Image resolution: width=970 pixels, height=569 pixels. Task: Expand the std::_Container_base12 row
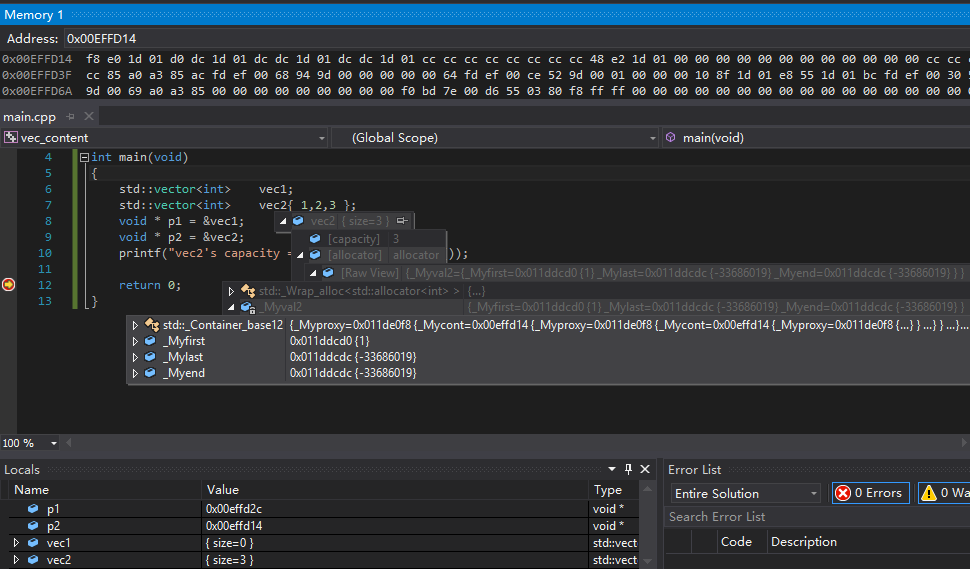pos(135,325)
